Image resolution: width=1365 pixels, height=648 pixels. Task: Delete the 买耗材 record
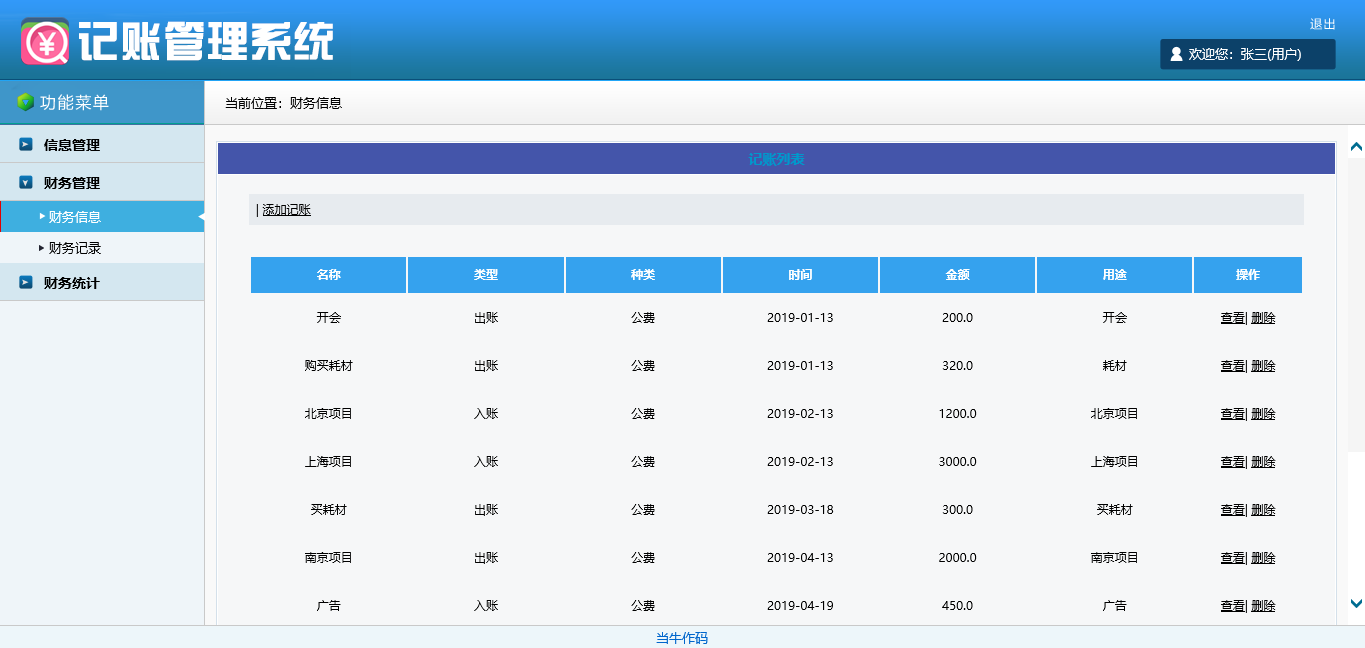point(1263,510)
